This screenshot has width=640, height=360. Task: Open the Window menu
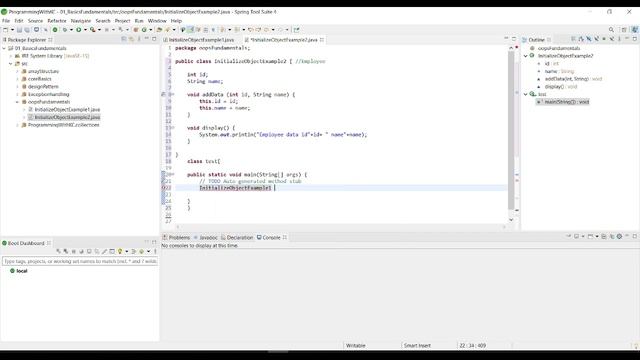[x=157, y=21]
